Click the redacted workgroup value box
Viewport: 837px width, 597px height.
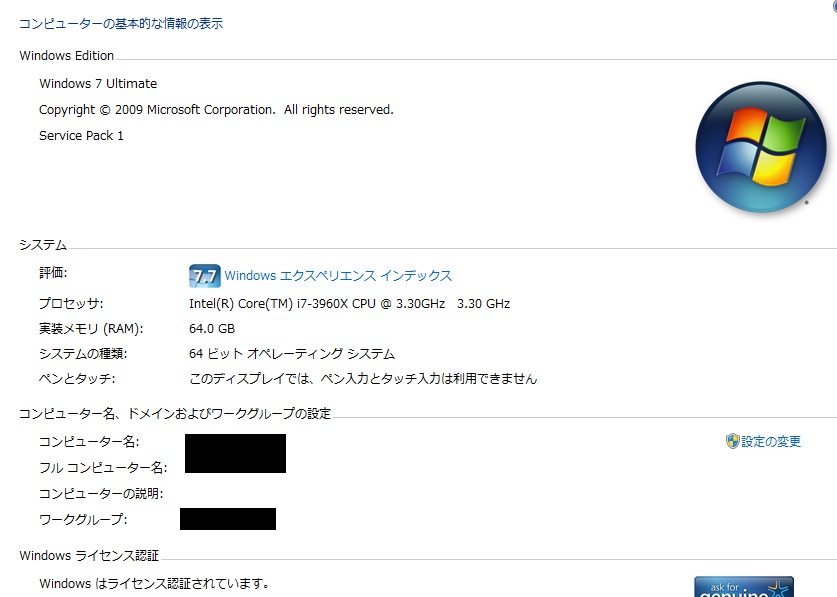point(227,519)
